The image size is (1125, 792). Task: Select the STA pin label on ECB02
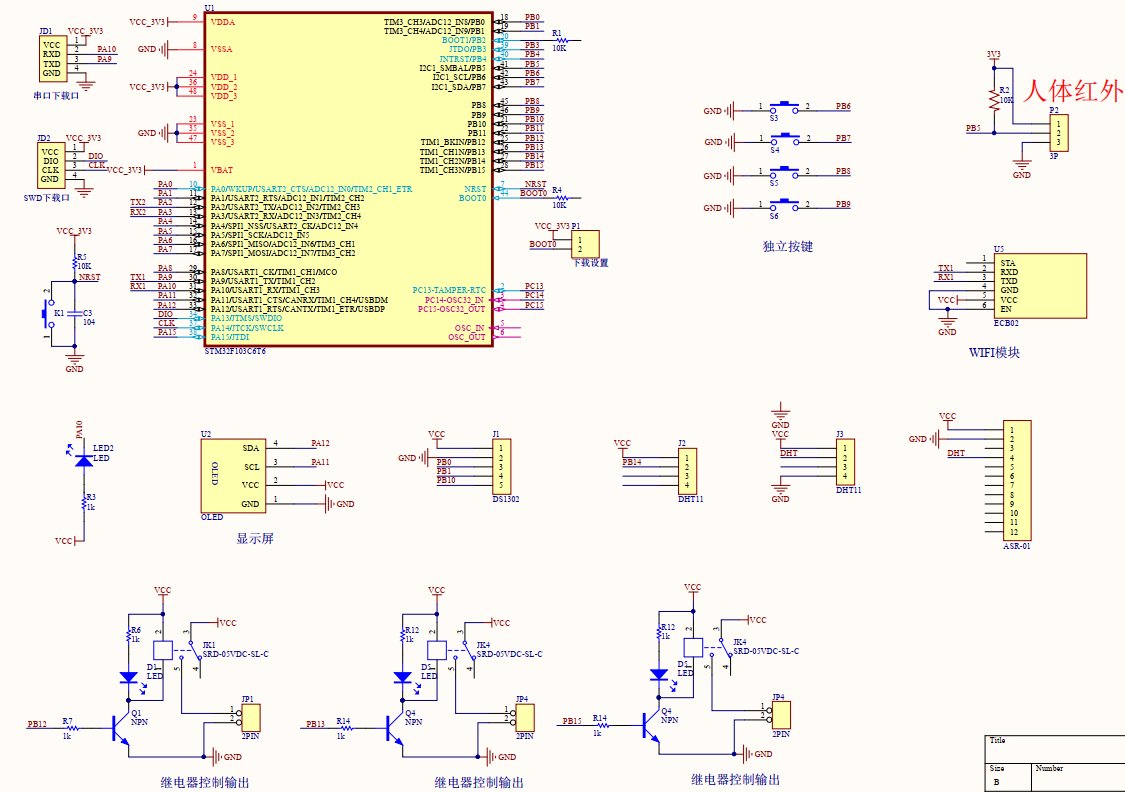pyautogui.click(x=1008, y=263)
